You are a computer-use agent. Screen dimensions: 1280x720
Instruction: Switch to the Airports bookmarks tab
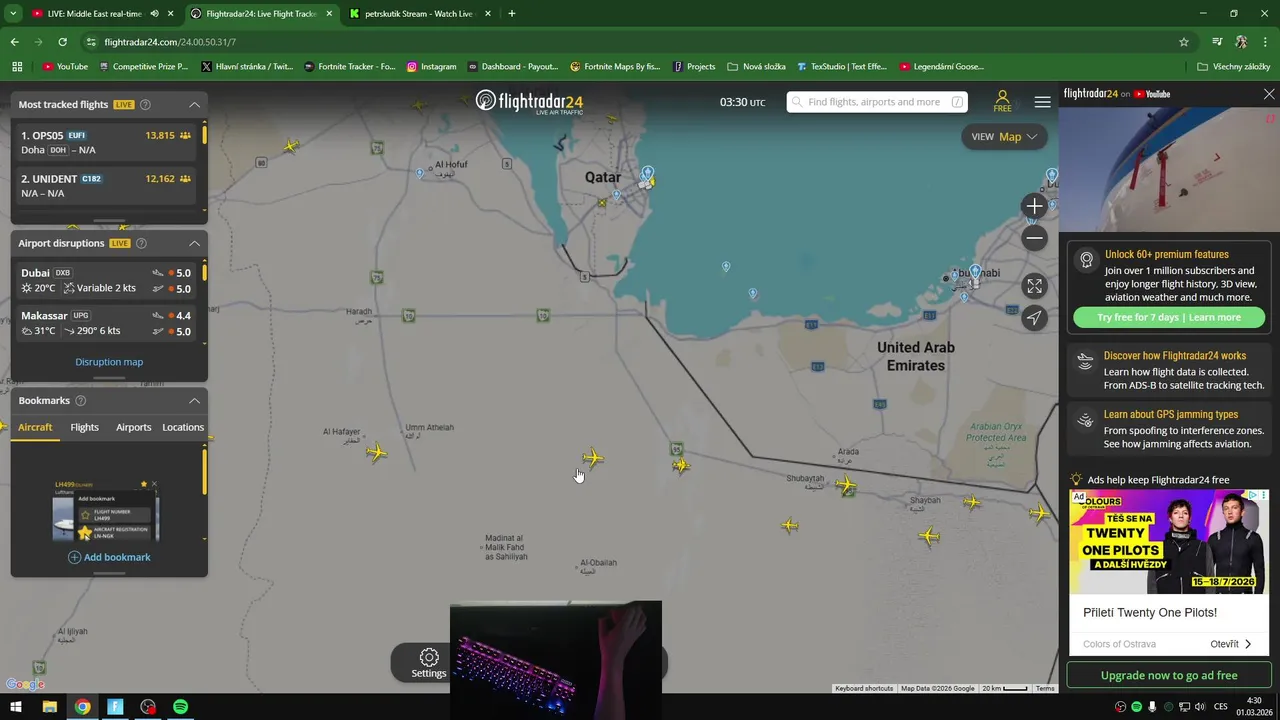[x=133, y=427]
